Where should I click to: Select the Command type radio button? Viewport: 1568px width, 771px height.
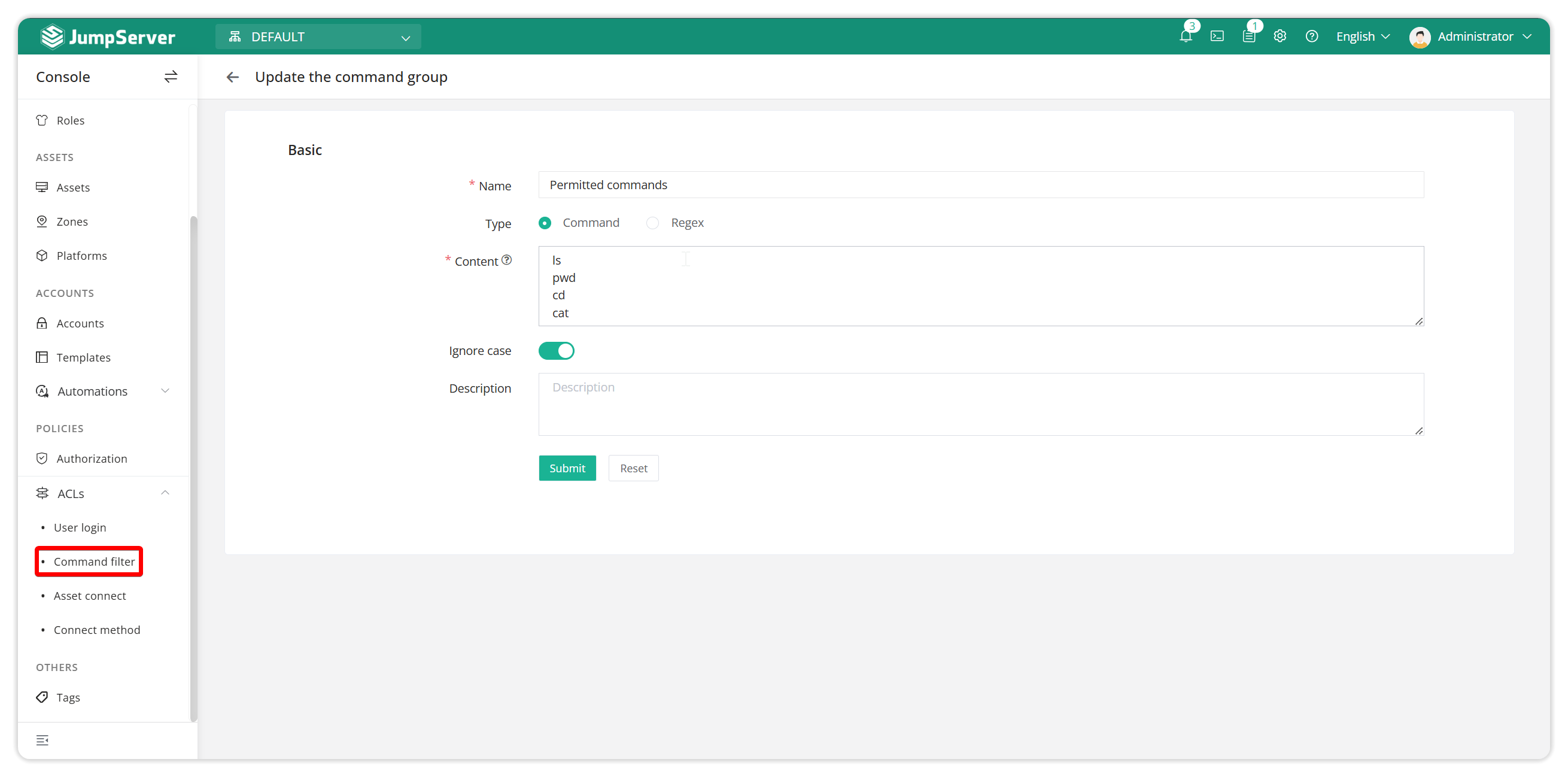545,223
